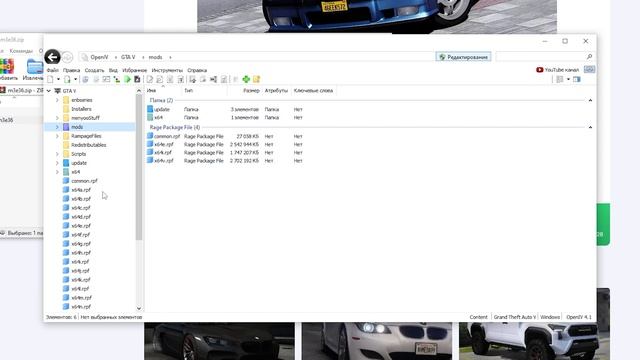Expand the x64 tree node
Image resolution: width=640 pixels, height=360 pixels.
pos(57,172)
